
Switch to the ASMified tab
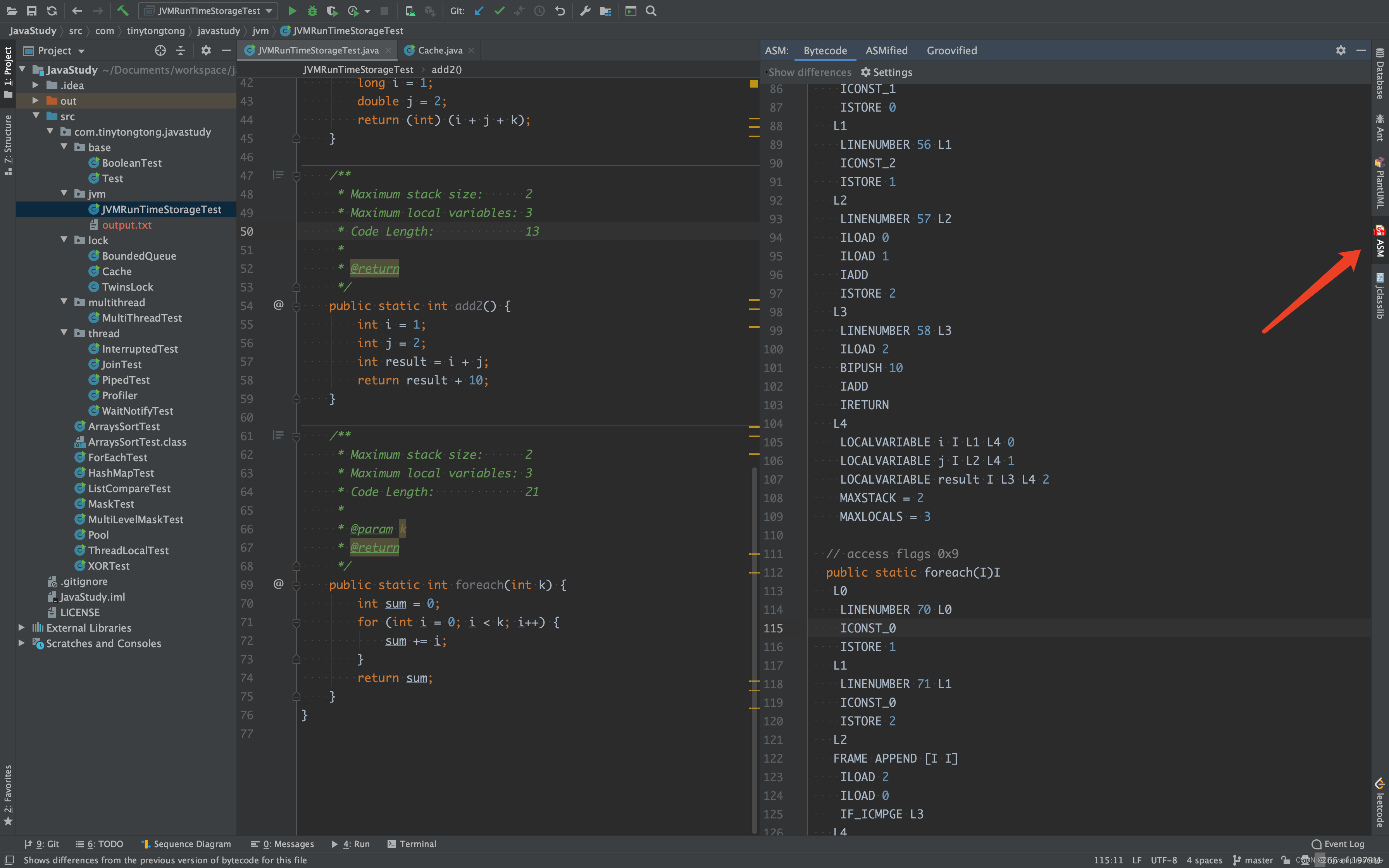coord(886,50)
